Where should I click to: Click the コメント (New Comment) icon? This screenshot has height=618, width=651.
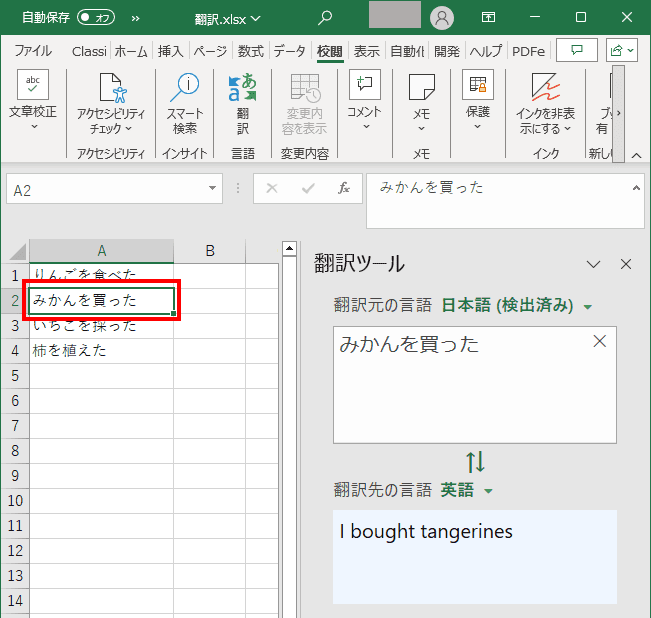(365, 84)
